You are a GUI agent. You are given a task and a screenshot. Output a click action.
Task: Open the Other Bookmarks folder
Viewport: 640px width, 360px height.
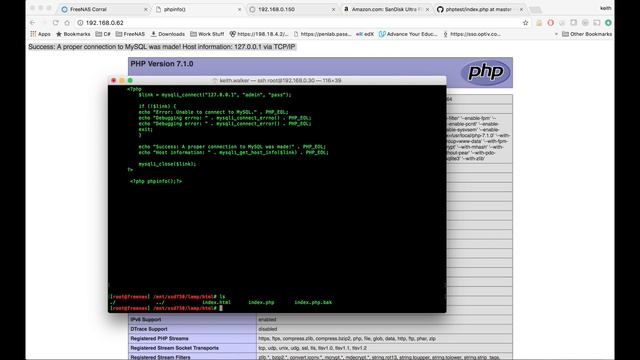click(587, 34)
